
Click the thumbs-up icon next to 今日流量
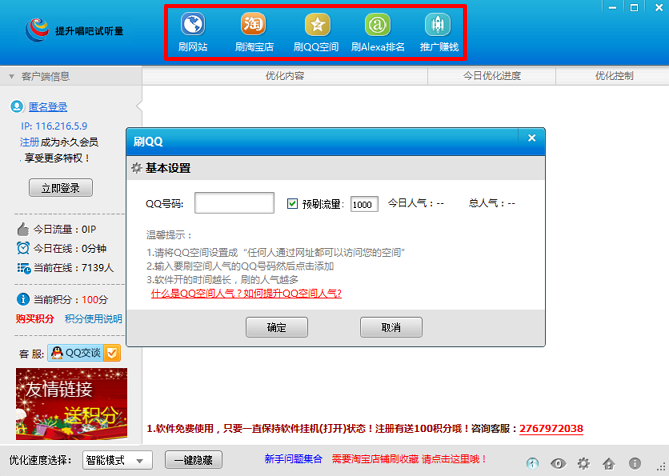[23, 229]
